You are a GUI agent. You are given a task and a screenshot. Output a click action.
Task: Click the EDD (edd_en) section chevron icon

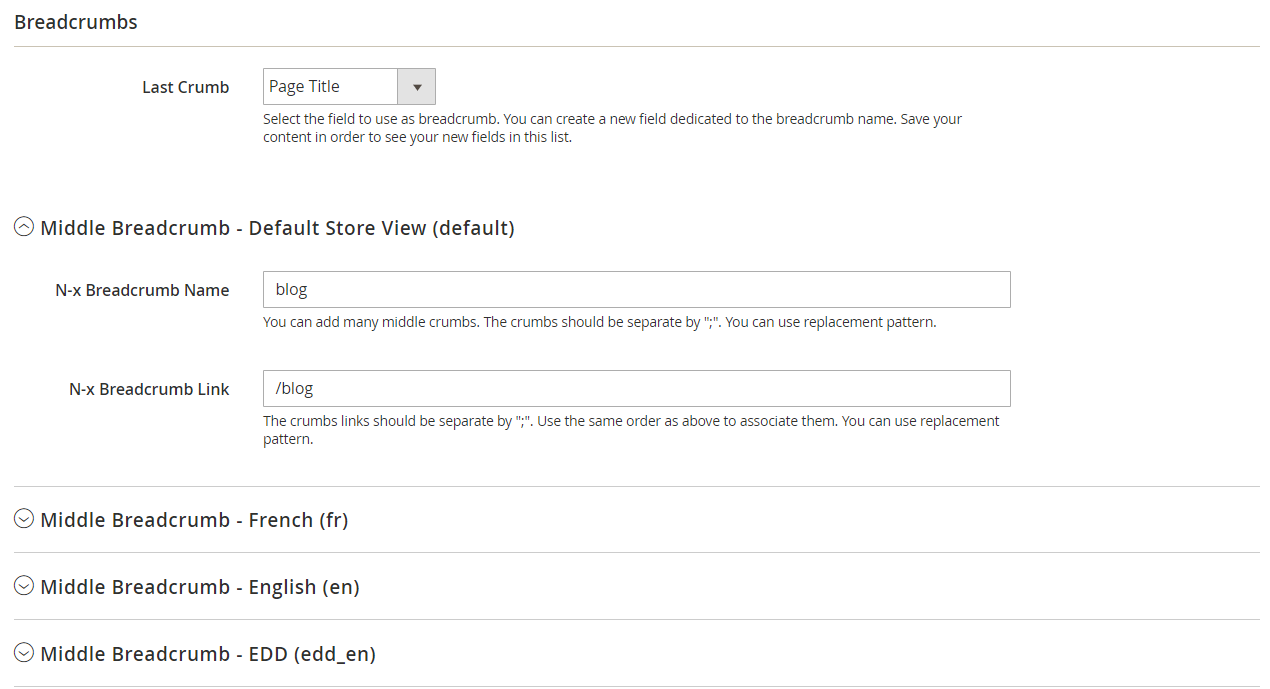[x=24, y=654]
